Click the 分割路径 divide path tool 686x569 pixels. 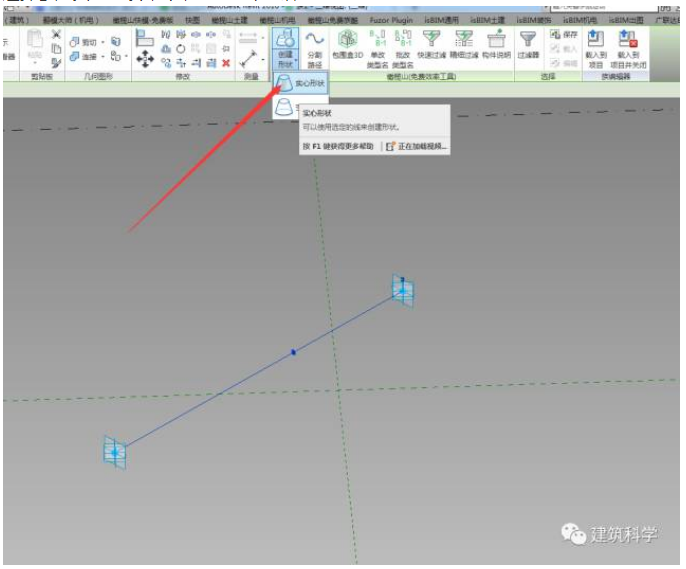point(314,49)
